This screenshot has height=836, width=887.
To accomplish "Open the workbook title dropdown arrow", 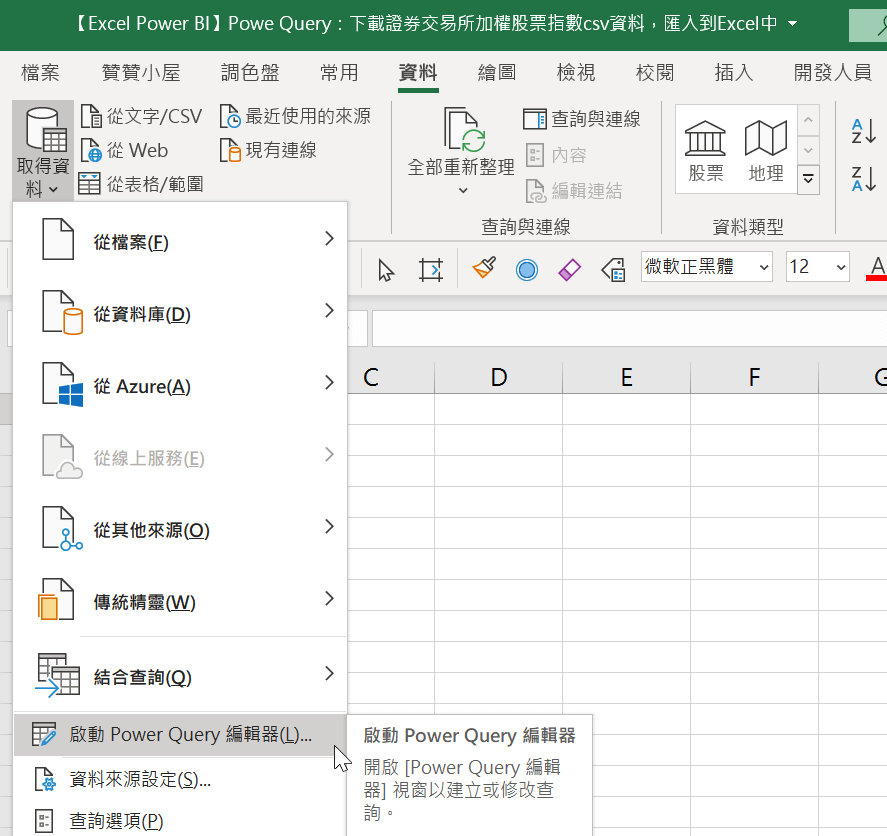I will [793, 24].
